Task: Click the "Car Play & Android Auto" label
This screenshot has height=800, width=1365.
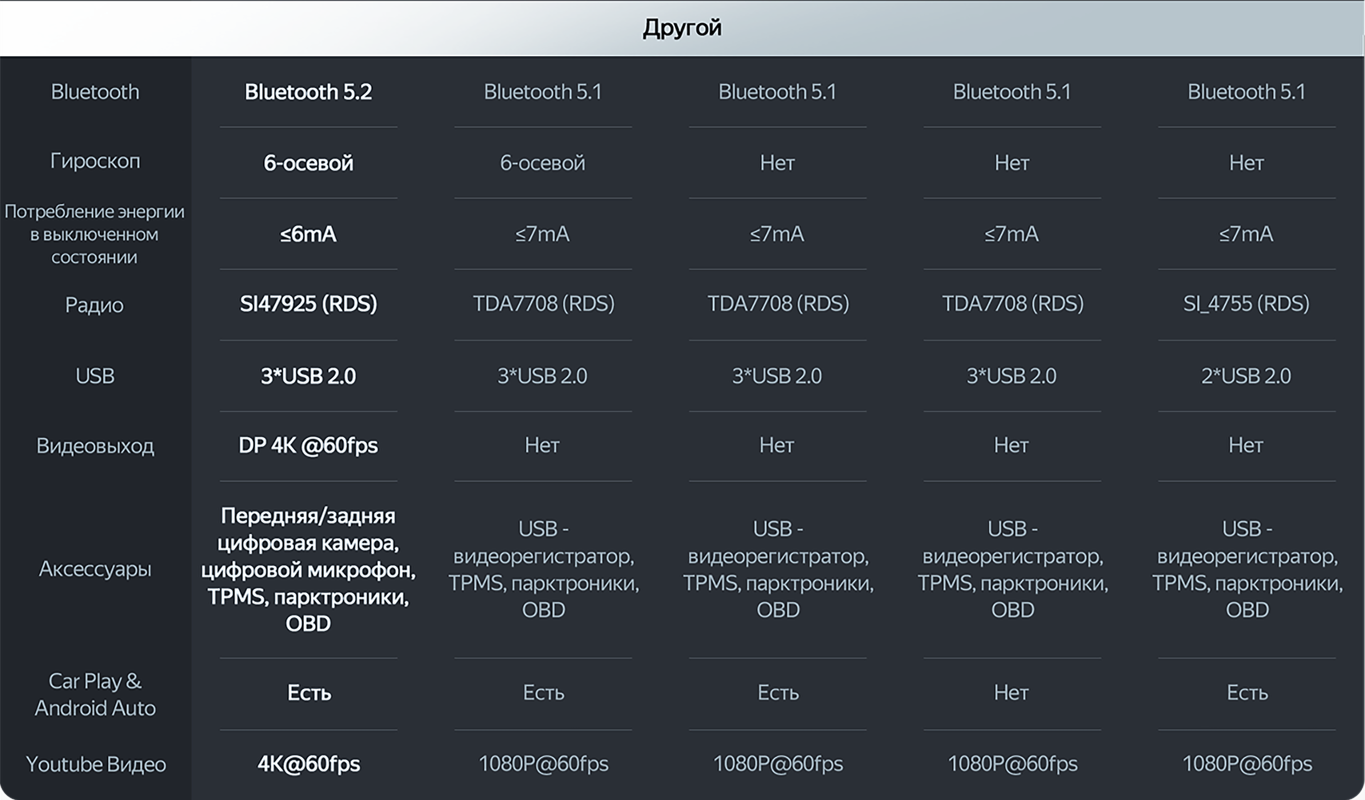Action: (x=95, y=694)
